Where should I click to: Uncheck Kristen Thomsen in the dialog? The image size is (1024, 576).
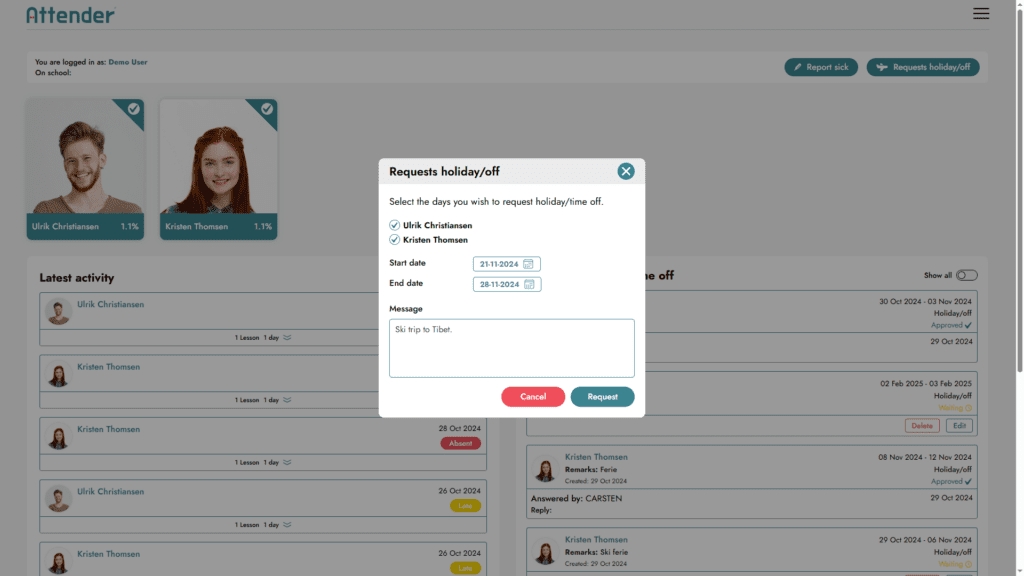tap(394, 240)
